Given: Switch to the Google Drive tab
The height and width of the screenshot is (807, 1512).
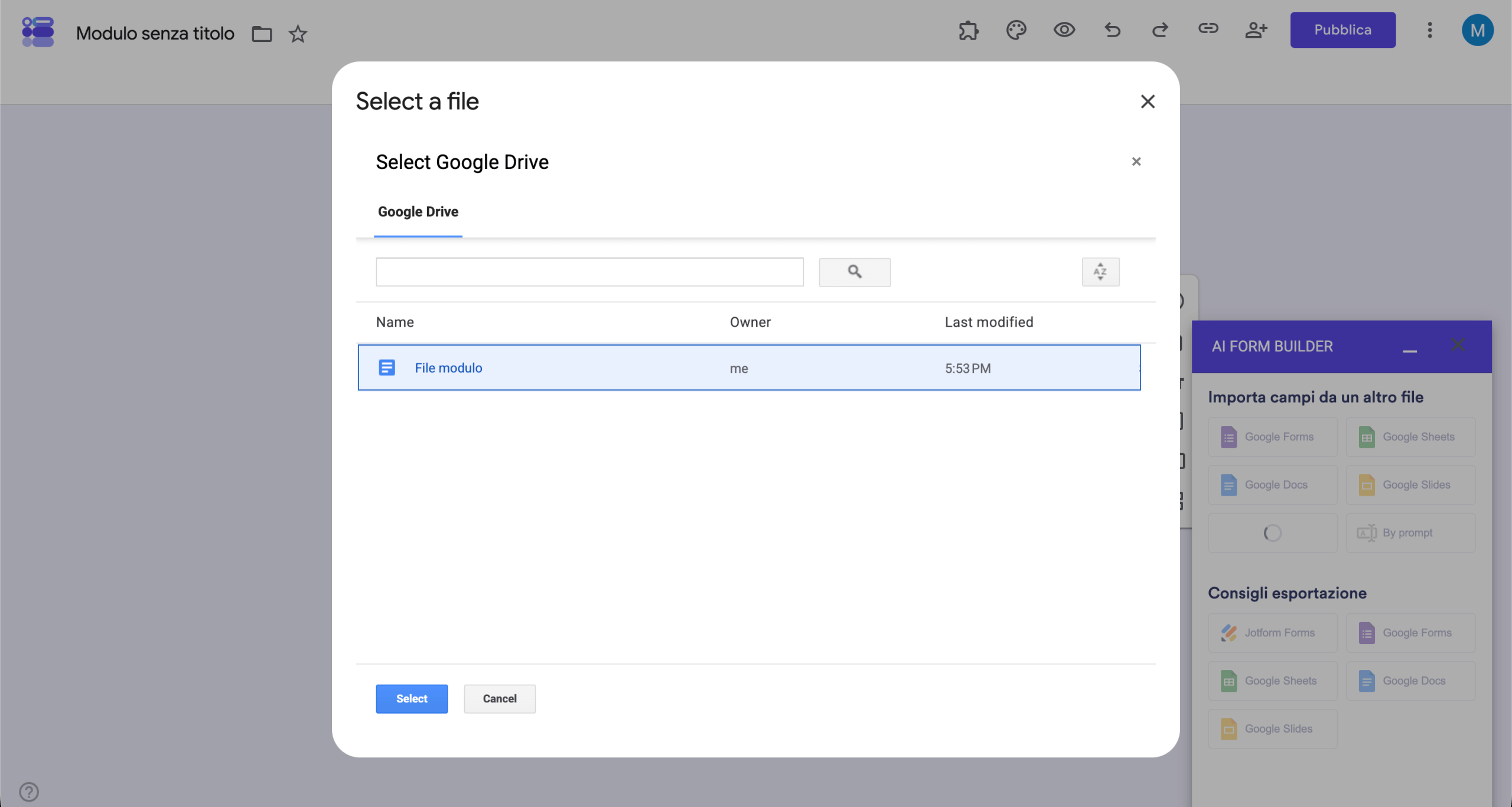Looking at the screenshot, I should tap(418, 211).
